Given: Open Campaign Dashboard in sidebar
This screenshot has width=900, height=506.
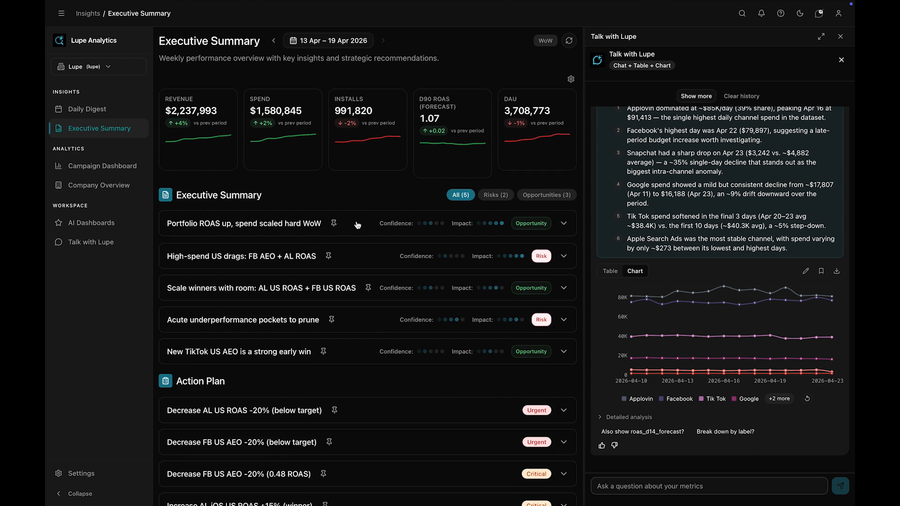Looking at the screenshot, I should [x=99, y=166].
